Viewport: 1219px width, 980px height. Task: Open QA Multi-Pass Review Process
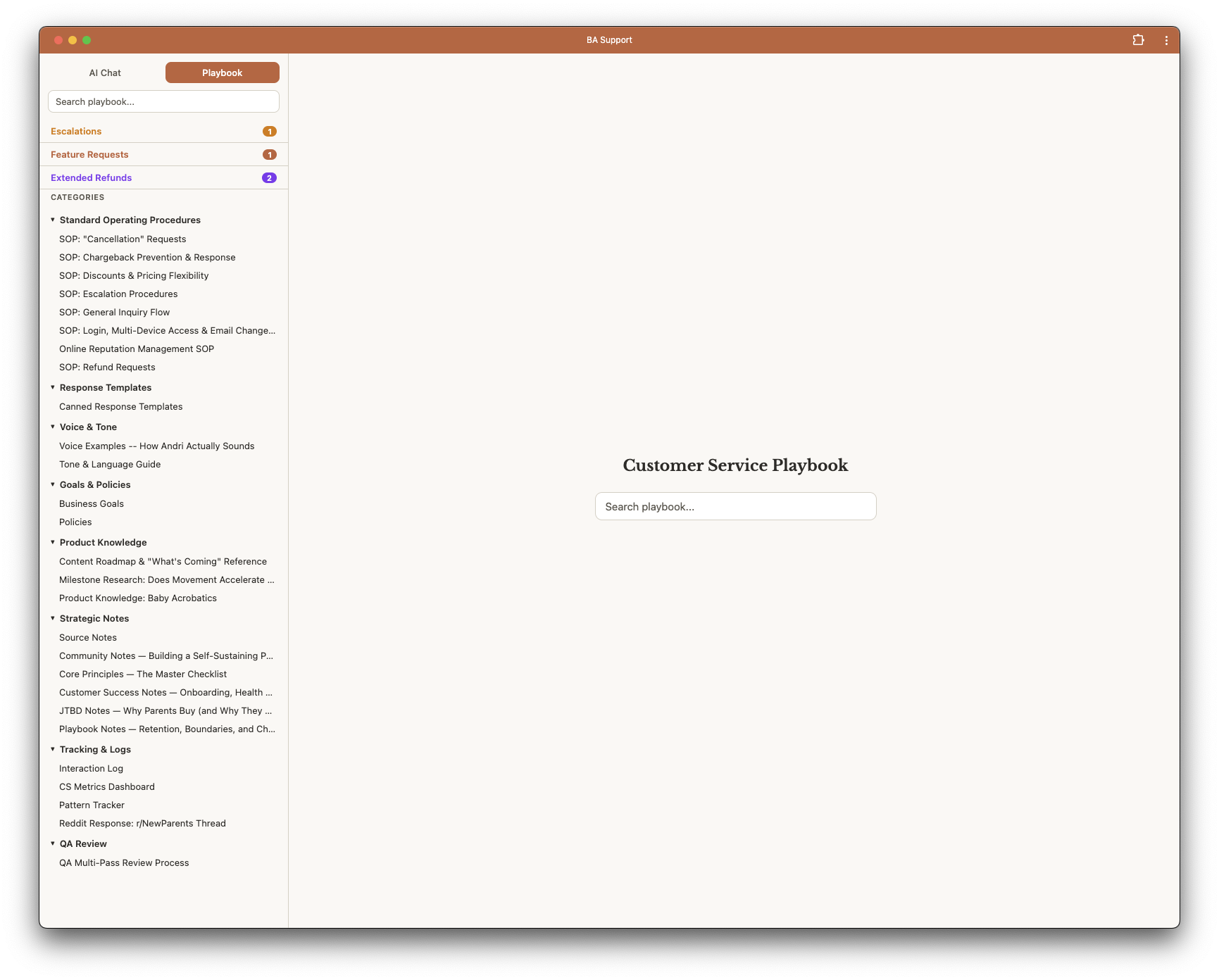(x=124, y=863)
